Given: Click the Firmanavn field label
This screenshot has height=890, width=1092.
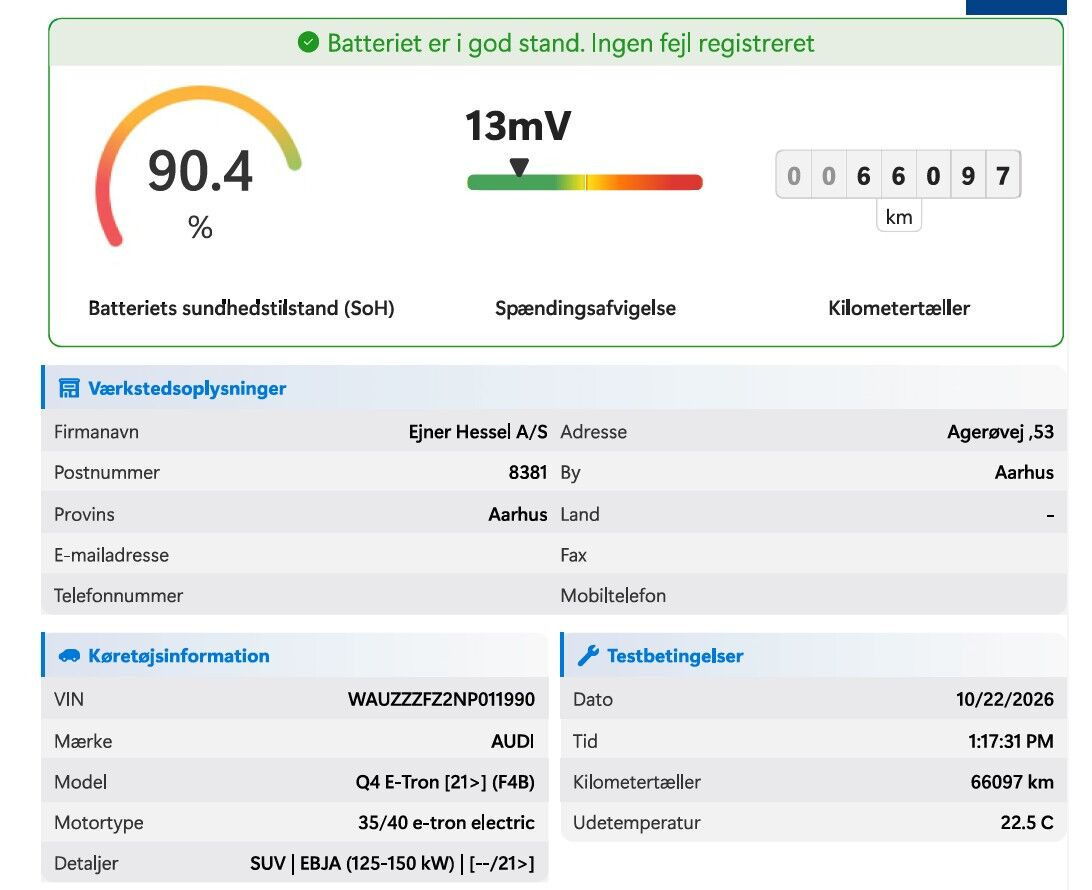Looking at the screenshot, I should (x=96, y=432).
